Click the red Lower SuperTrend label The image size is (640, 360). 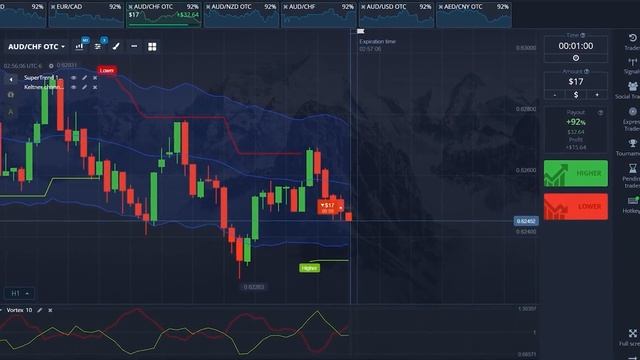(107, 71)
